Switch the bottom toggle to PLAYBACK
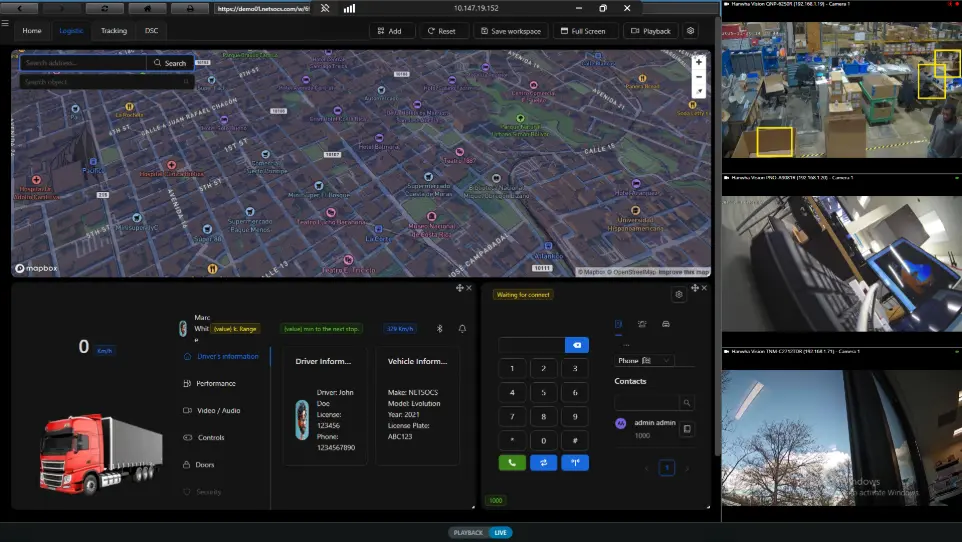 coord(468,533)
